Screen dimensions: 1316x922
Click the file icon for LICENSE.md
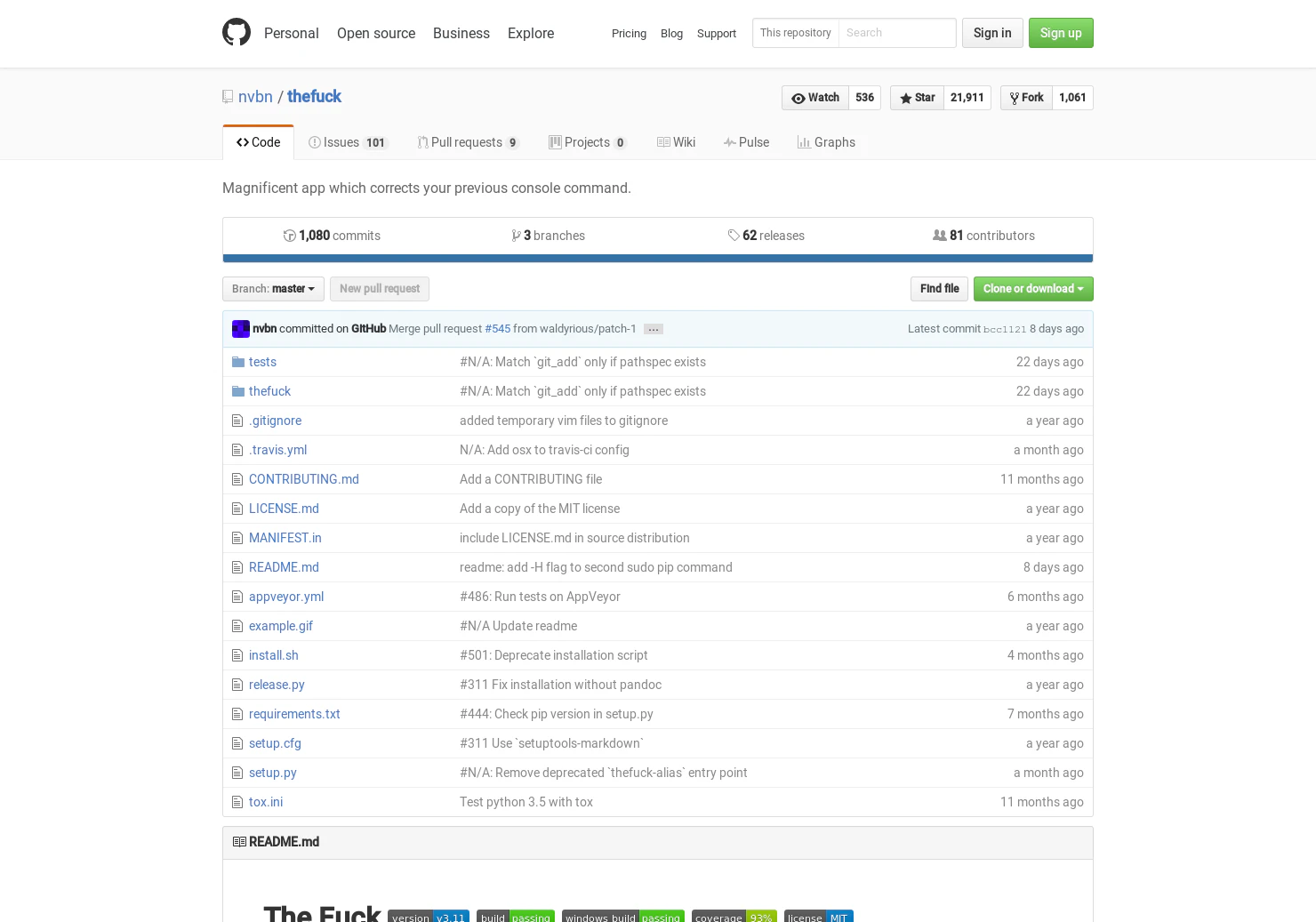237,509
